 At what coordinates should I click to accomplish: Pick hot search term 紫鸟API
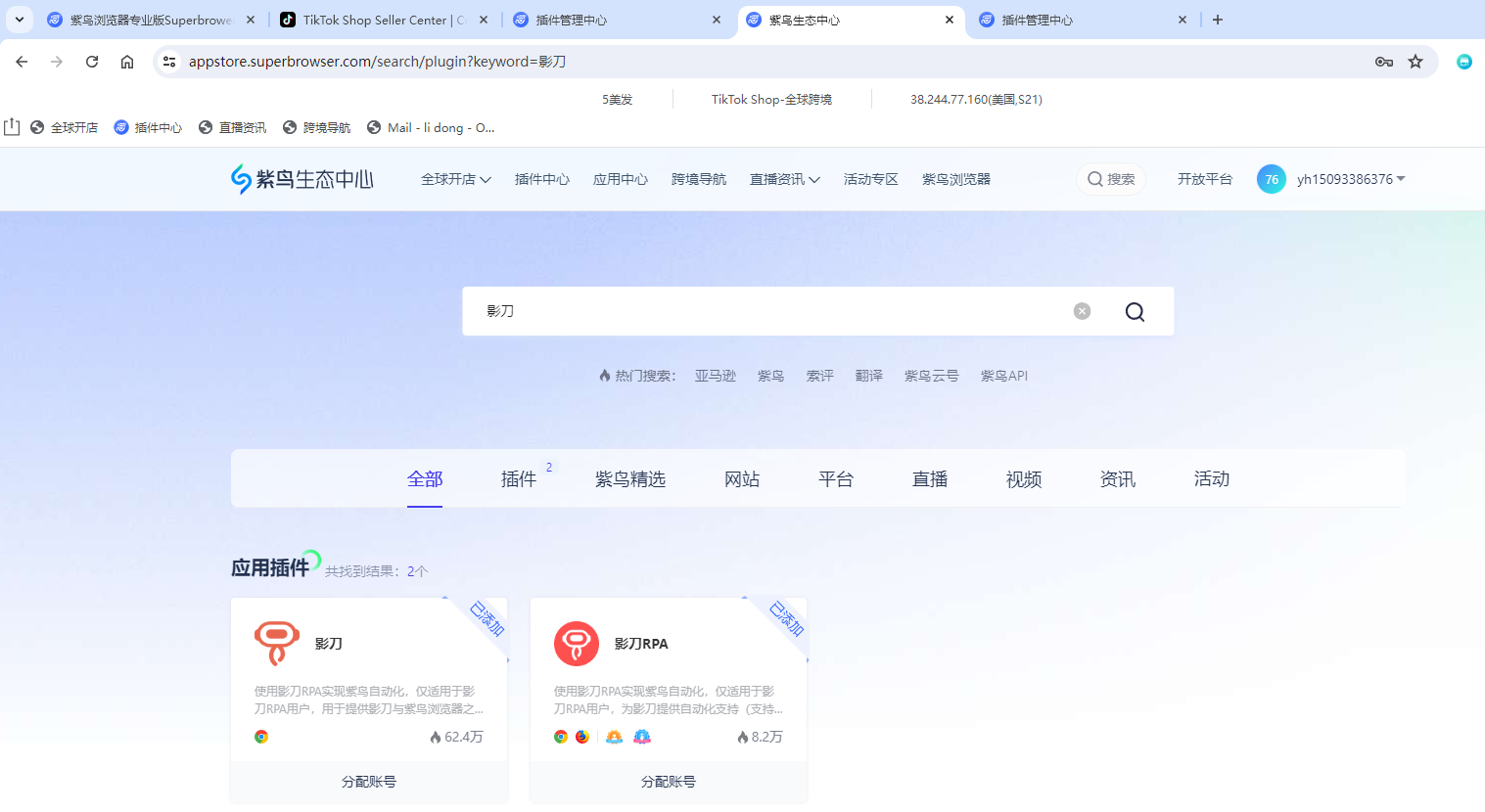click(1004, 376)
